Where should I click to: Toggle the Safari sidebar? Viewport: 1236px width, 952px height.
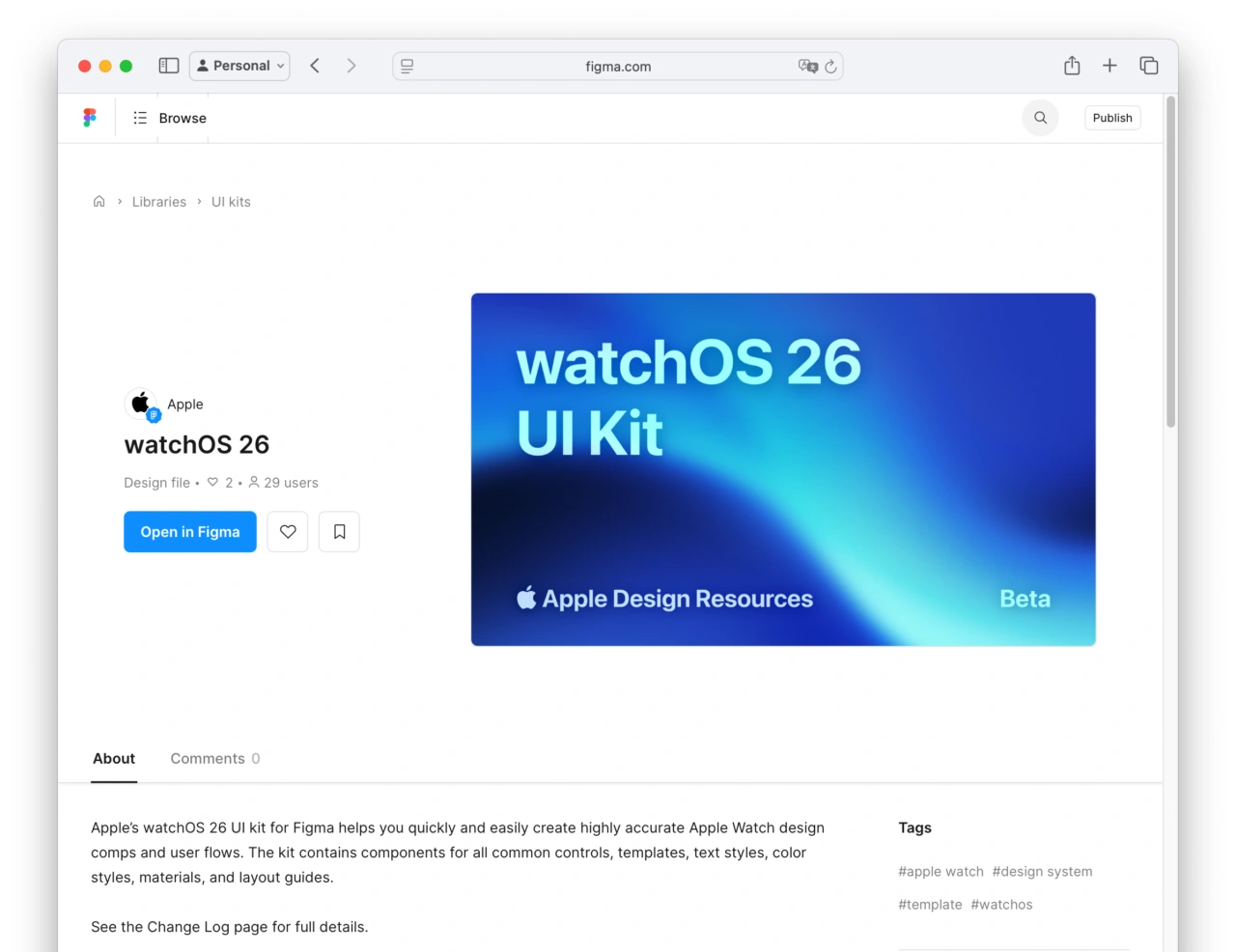coord(169,65)
